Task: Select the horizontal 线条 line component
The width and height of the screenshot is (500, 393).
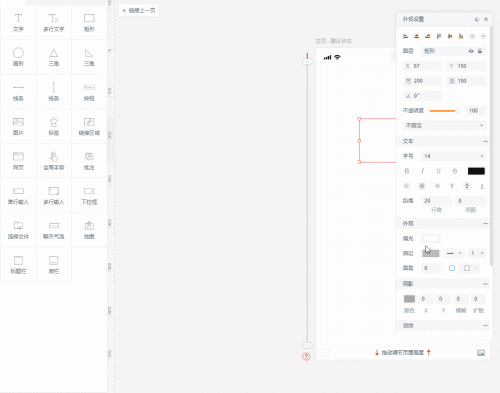Action: [x=18, y=92]
